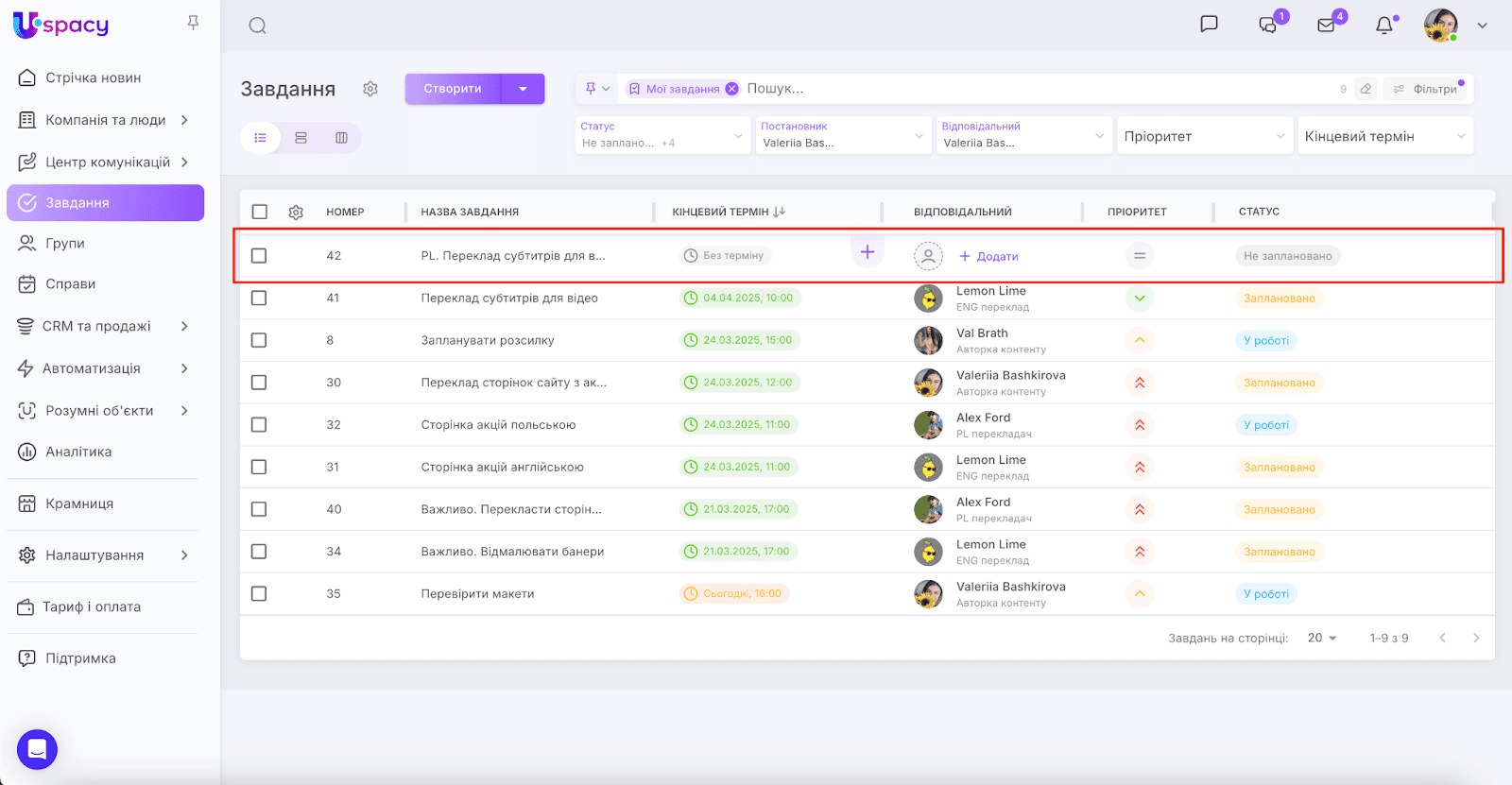The image size is (1512, 785).
Task: Click the search magnifier icon in top bar
Action: [257, 26]
